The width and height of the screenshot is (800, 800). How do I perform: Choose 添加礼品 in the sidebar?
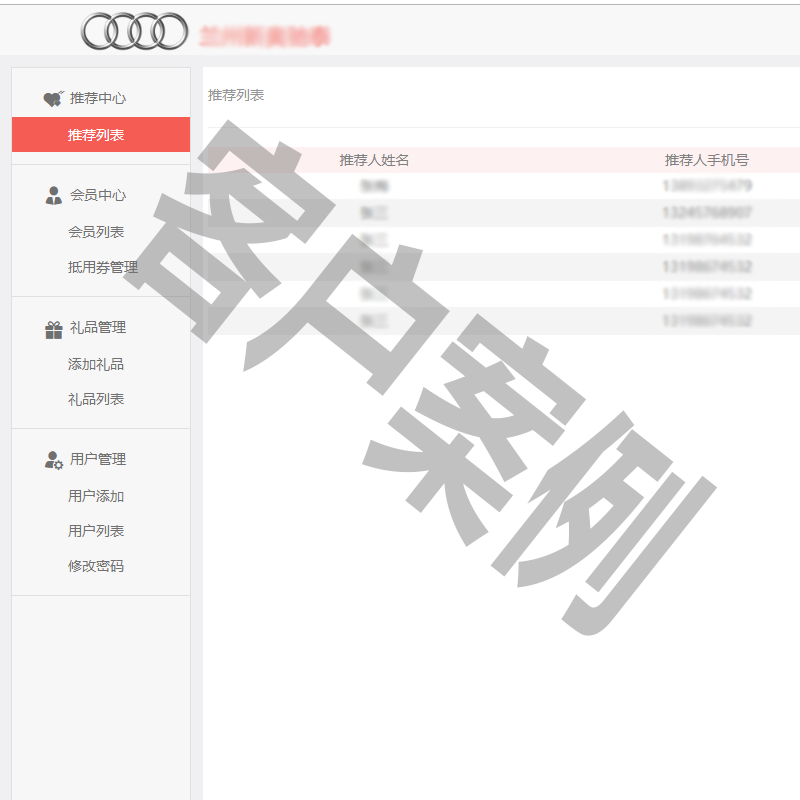pos(96,364)
